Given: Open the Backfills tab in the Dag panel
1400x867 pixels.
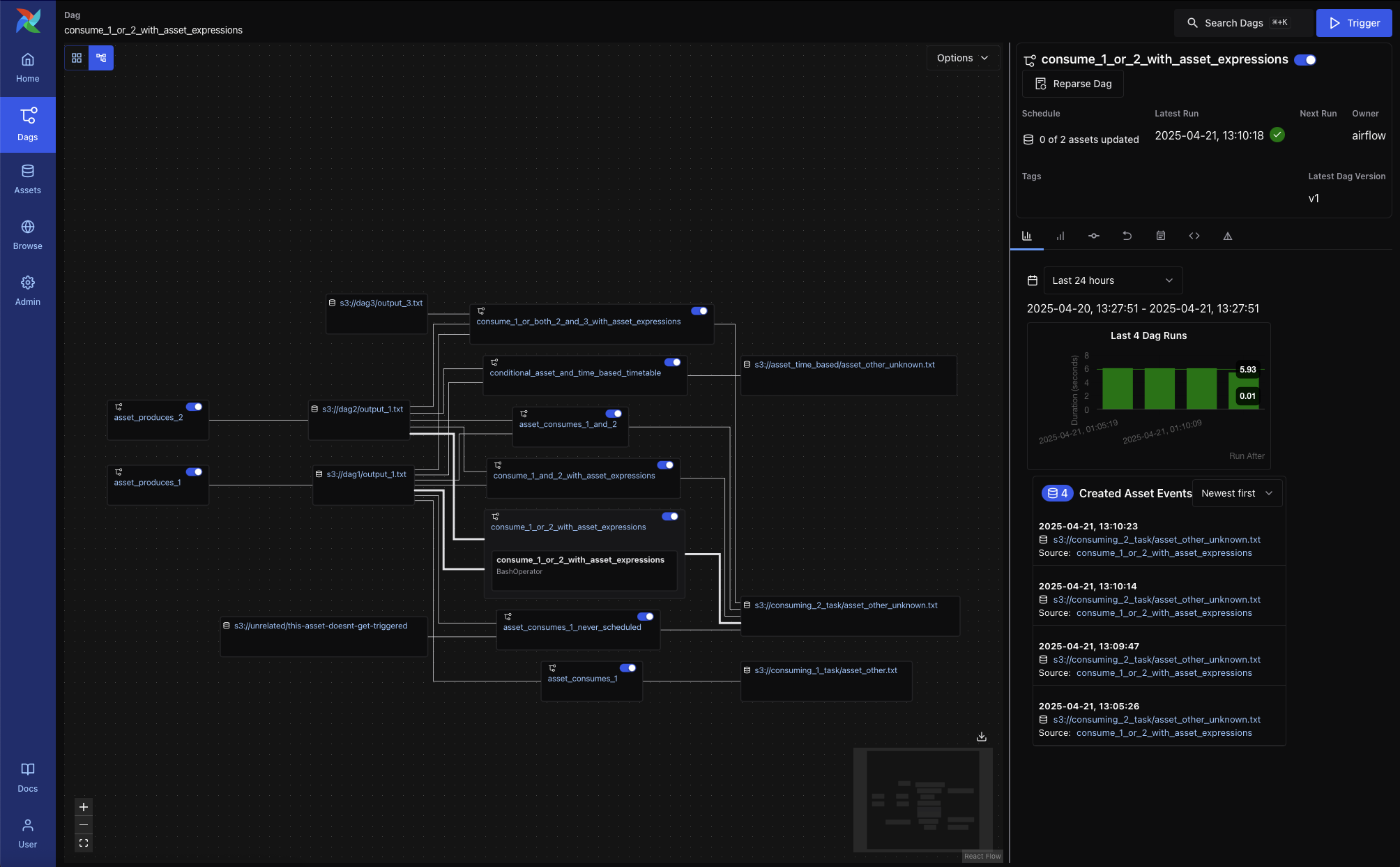Looking at the screenshot, I should click(x=1127, y=236).
